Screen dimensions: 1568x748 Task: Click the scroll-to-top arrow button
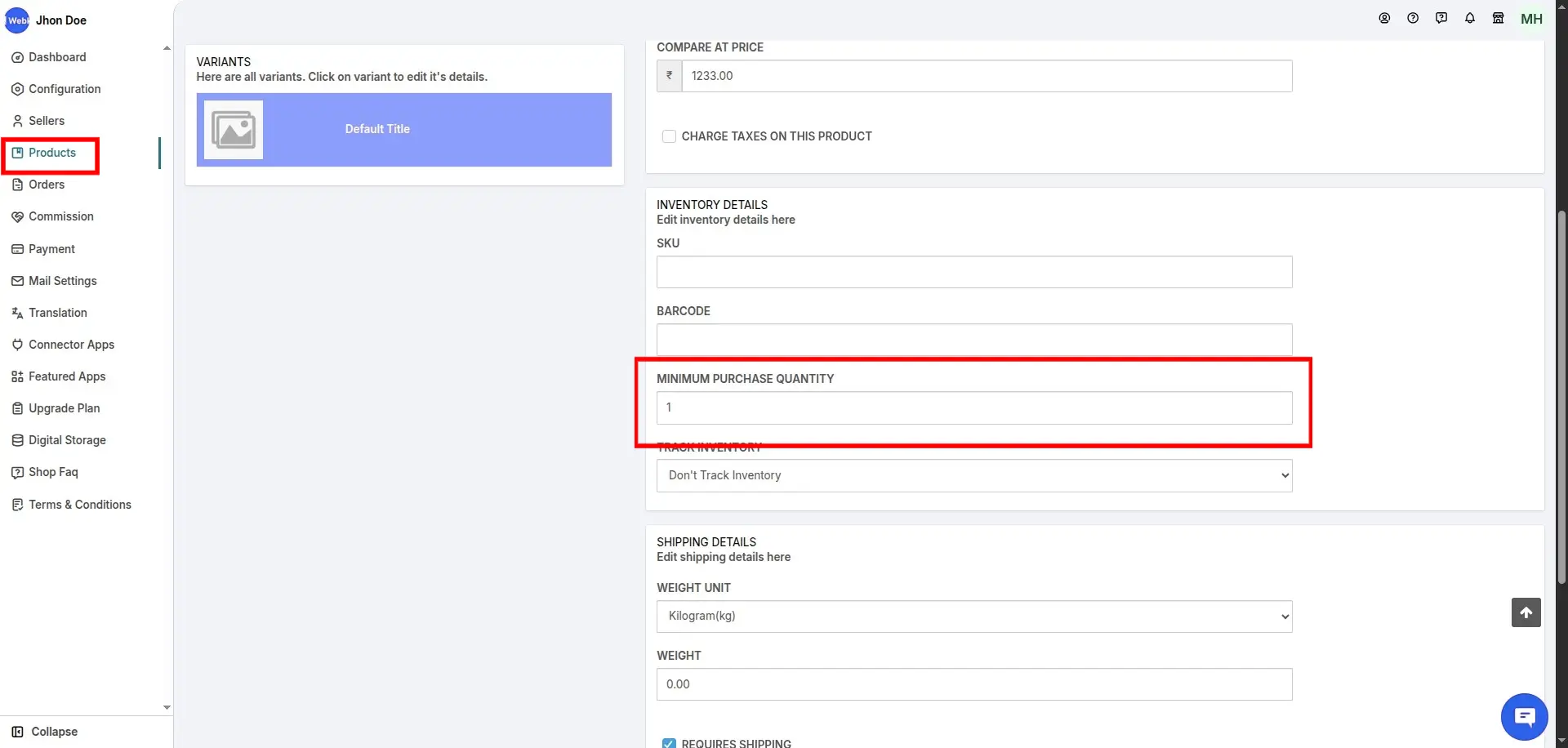click(1526, 612)
